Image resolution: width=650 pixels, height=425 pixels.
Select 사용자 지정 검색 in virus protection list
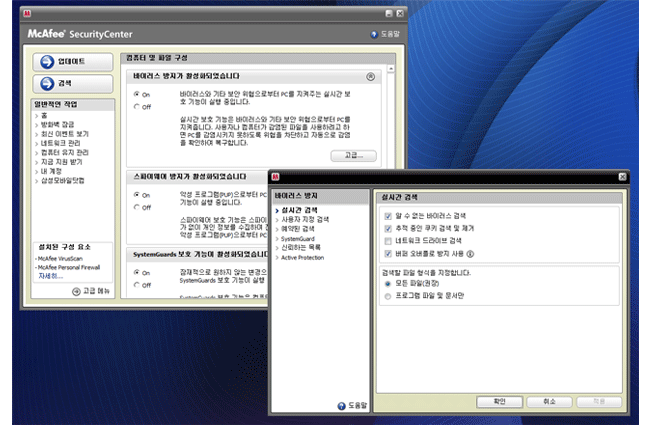(x=305, y=219)
